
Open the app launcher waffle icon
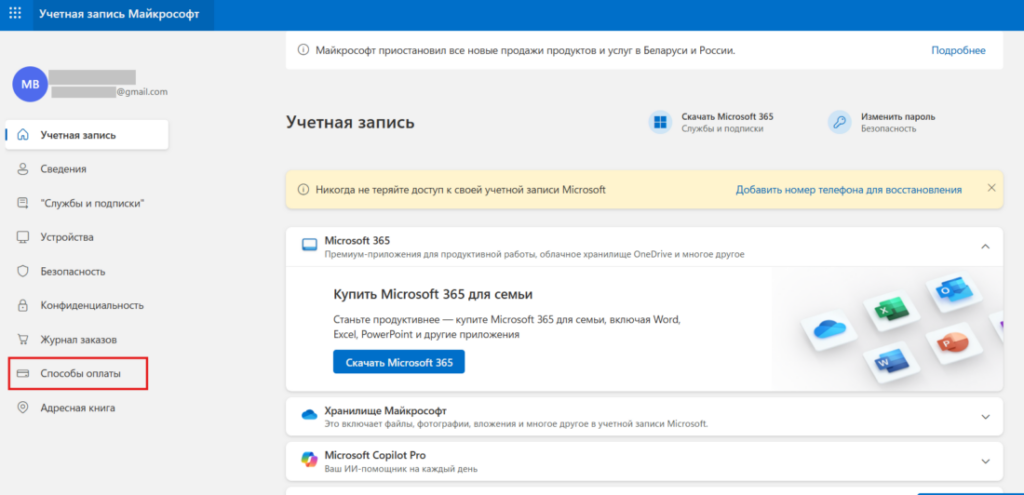tap(15, 14)
